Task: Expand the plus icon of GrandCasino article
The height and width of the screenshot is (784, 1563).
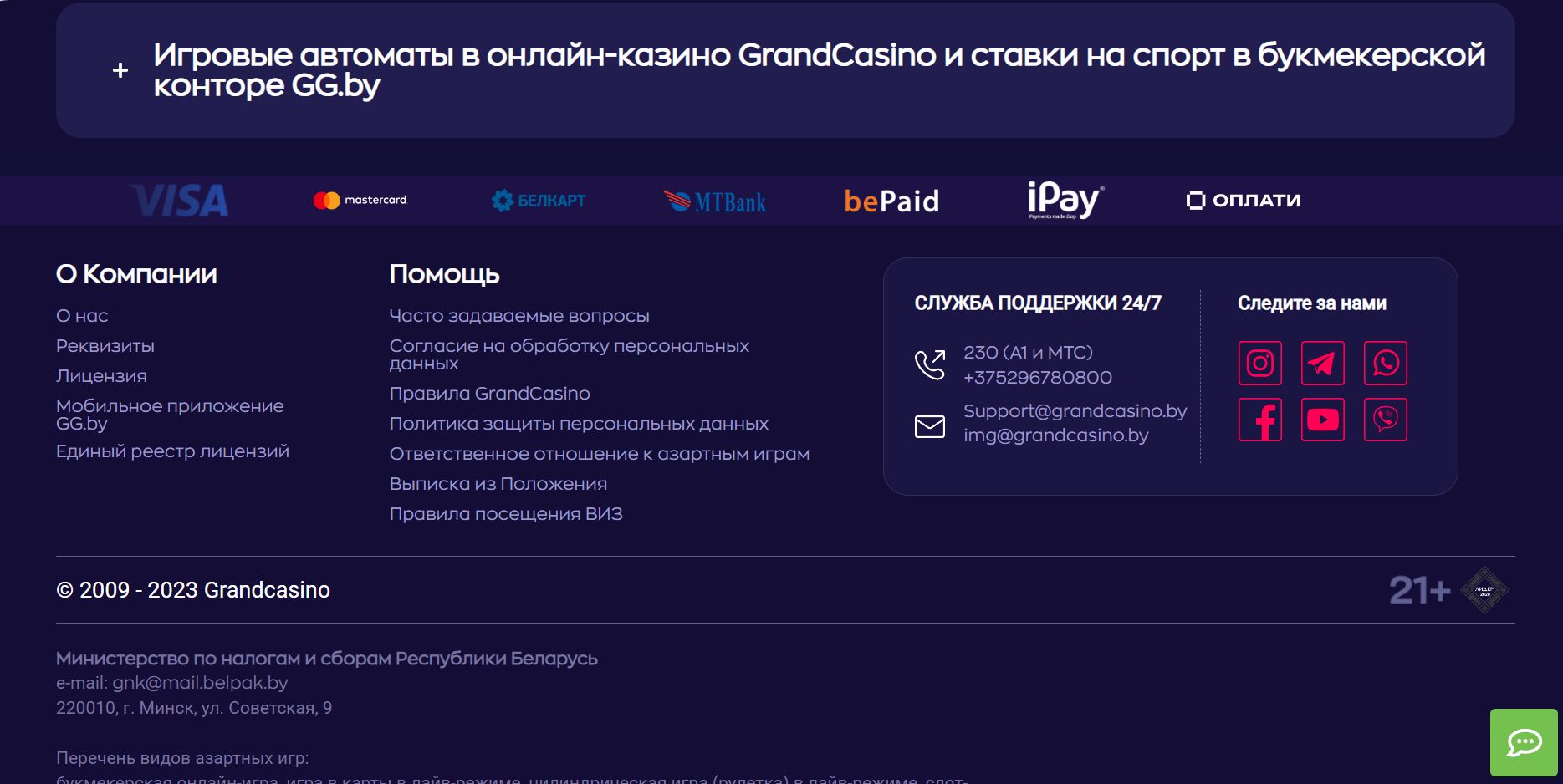Action: [120, 70]
